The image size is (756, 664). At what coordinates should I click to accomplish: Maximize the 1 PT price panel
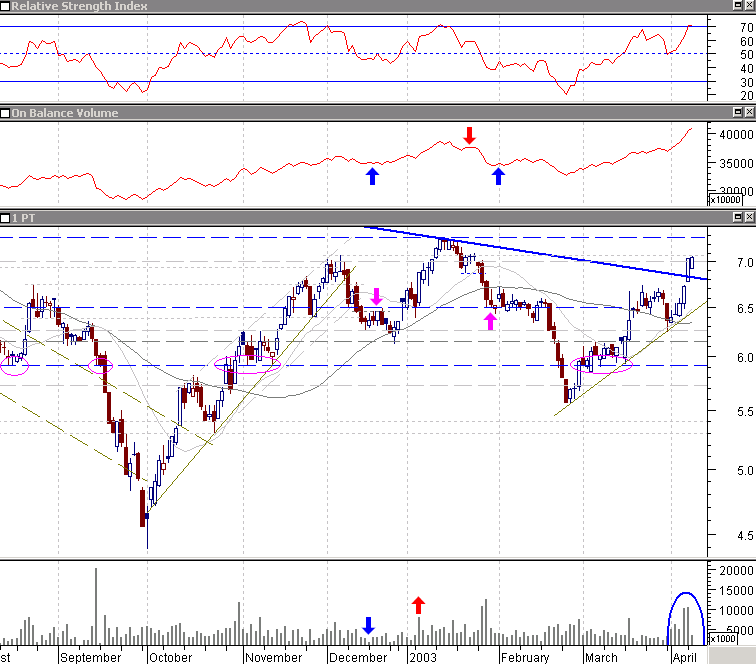738,217
